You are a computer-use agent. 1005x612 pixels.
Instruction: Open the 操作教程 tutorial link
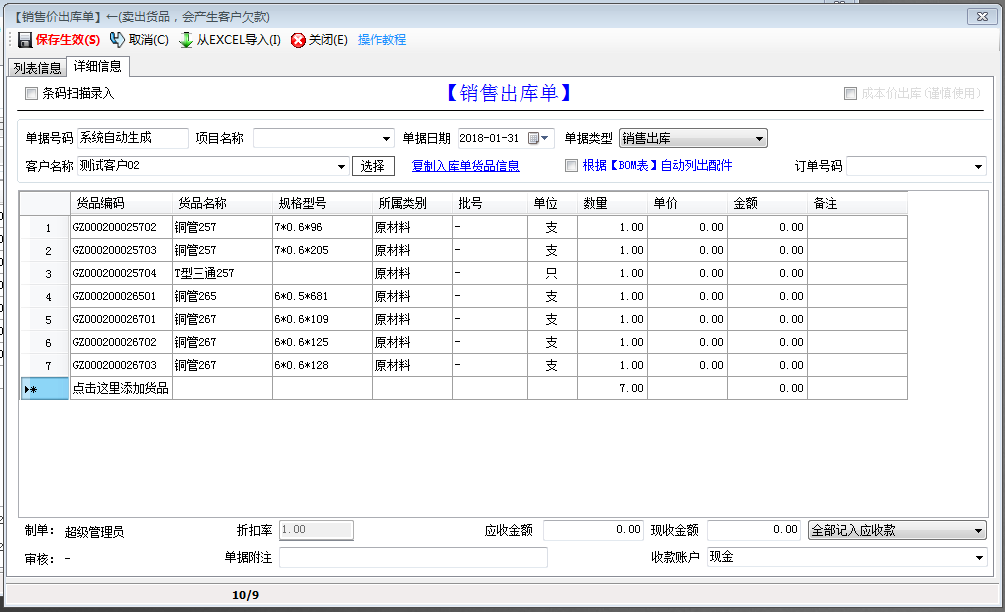click(x=382, y=40)
